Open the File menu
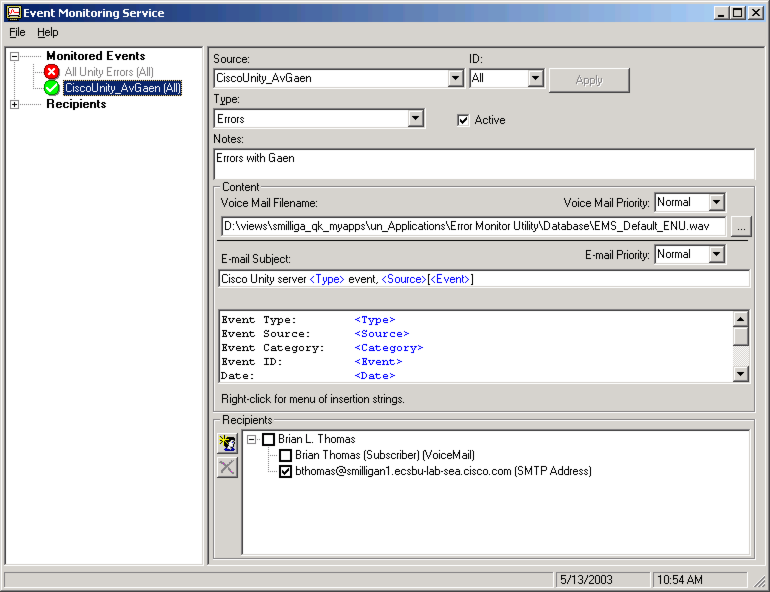 (x=17, y=32)
